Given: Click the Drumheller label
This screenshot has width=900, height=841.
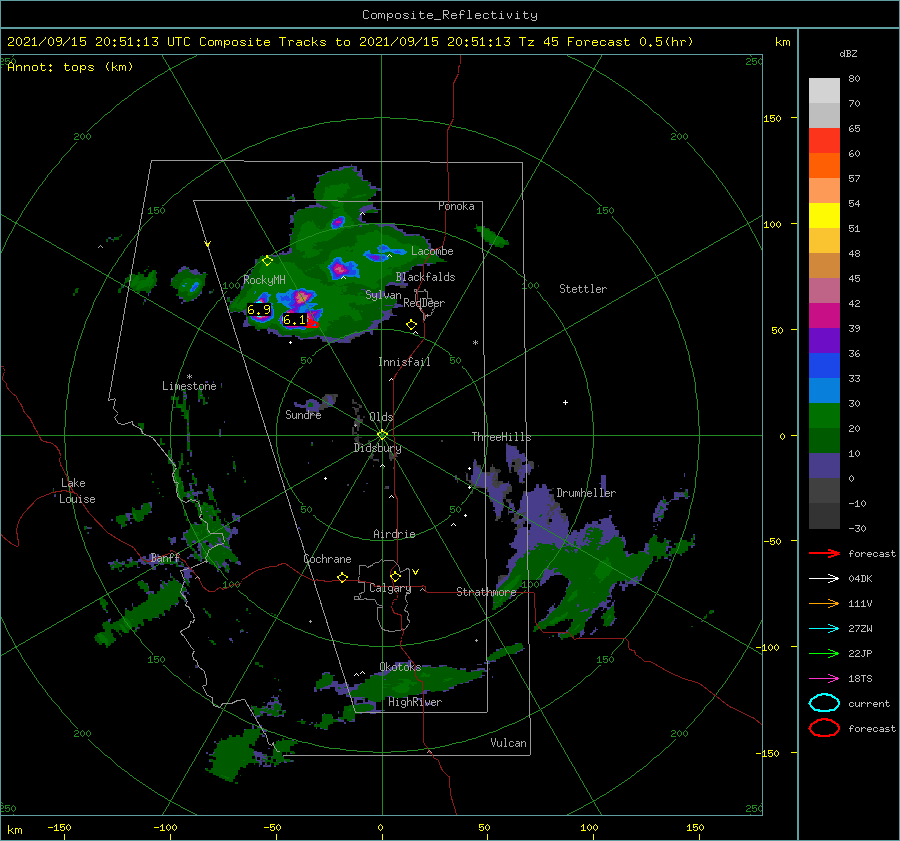Looking at the screenshot, I should (x=586, y=493).
